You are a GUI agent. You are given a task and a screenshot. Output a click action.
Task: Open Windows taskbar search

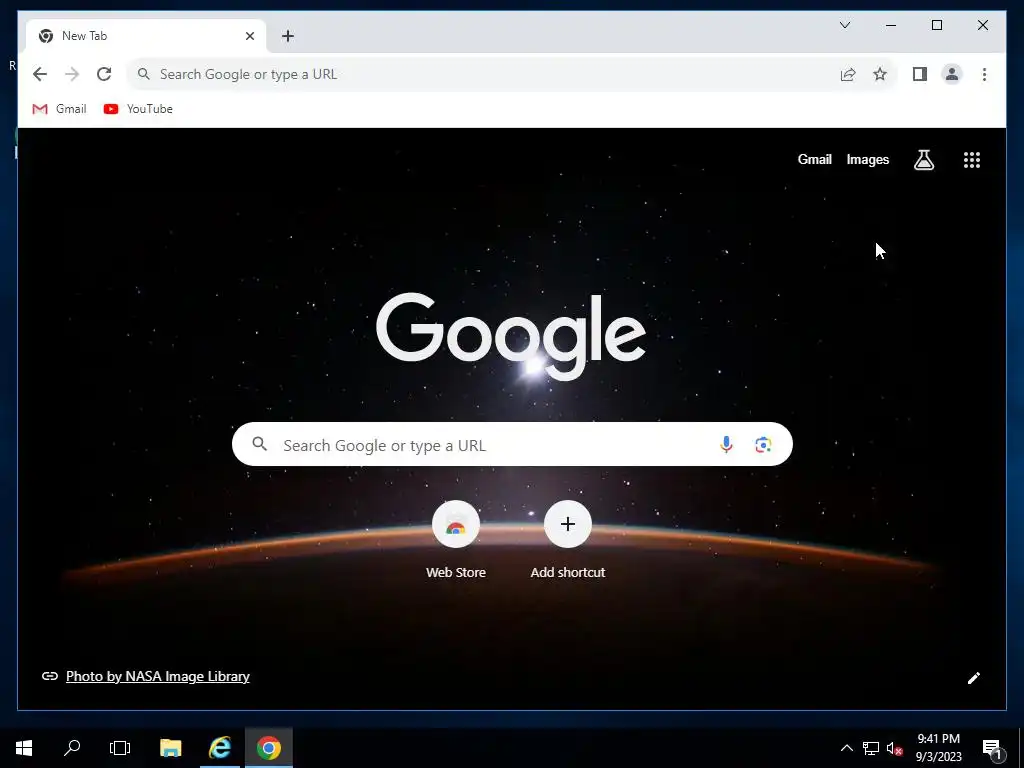[72, 748]
